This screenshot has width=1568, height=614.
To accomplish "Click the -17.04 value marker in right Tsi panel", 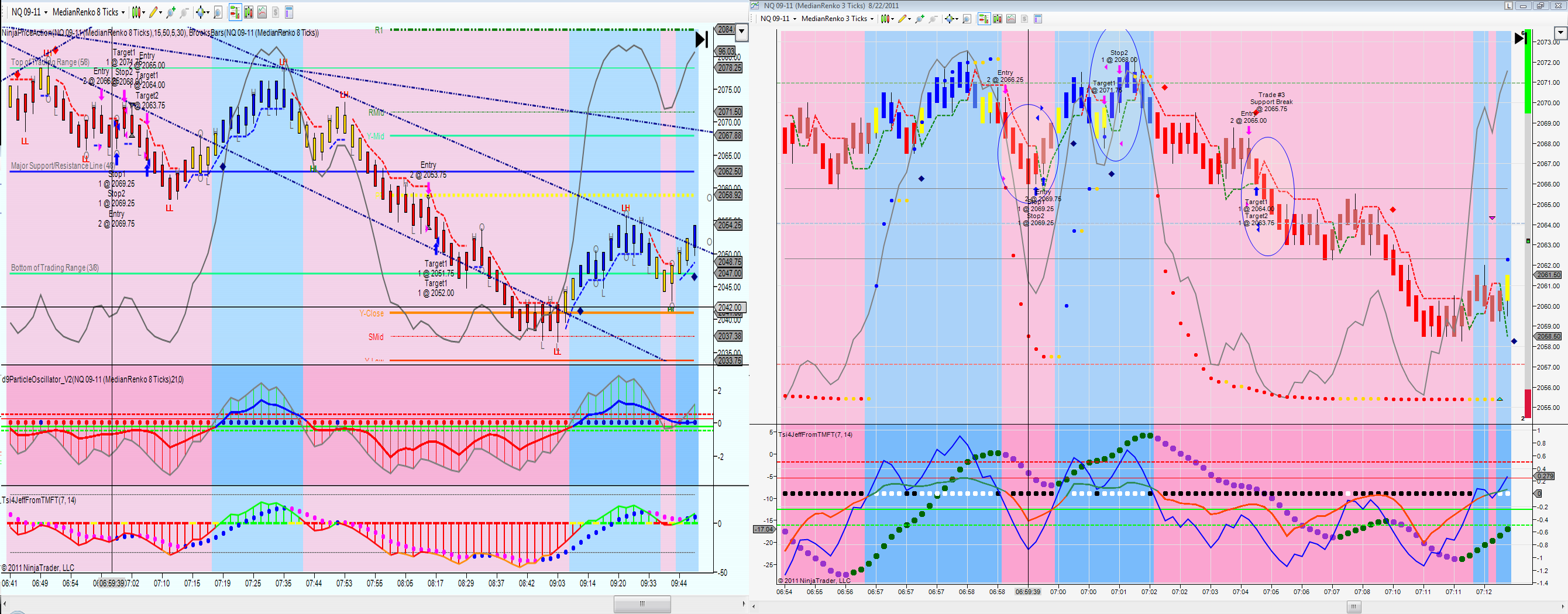I will pyautogui.click(x=764, y=529).
